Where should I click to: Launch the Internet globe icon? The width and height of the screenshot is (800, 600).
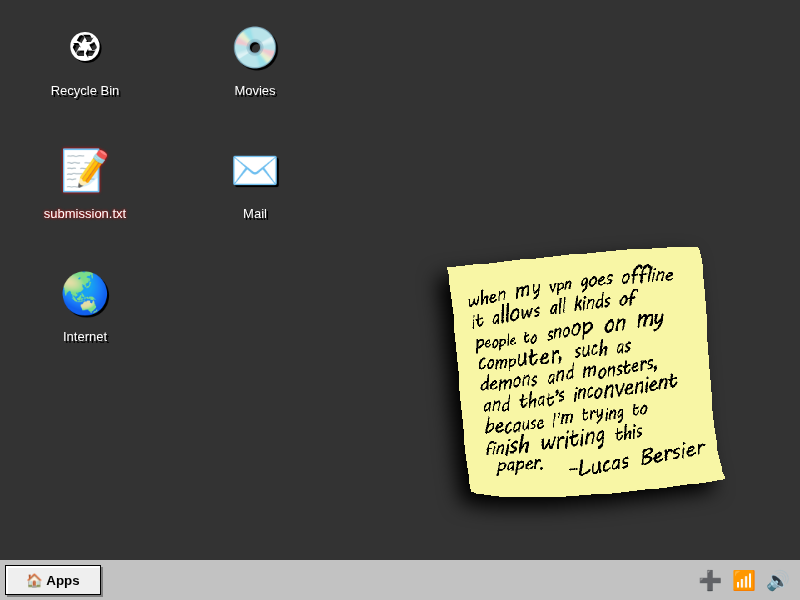coord(85,294)
